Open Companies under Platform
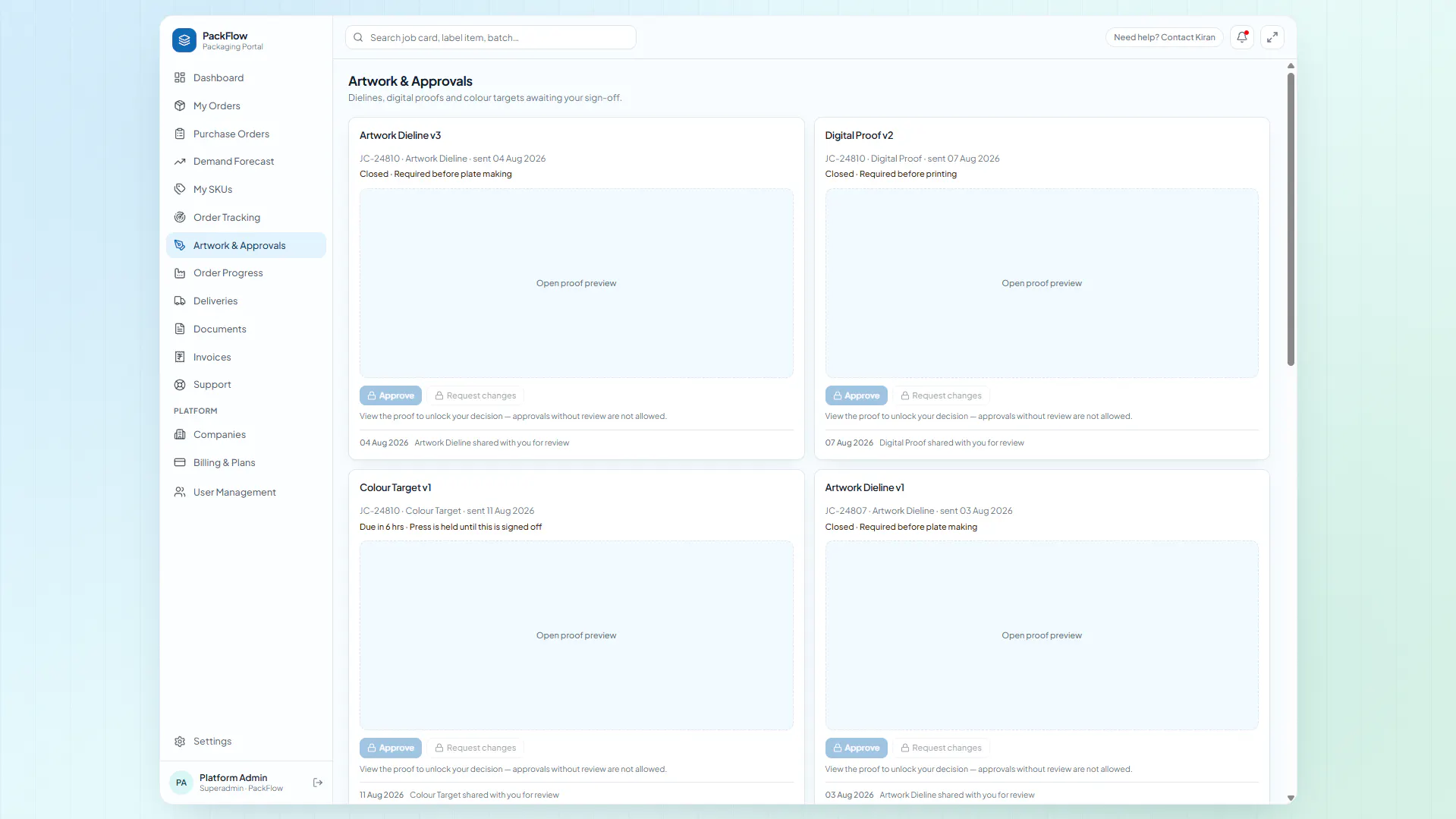Screen dimensions: 1456x819 coord(246,434)
